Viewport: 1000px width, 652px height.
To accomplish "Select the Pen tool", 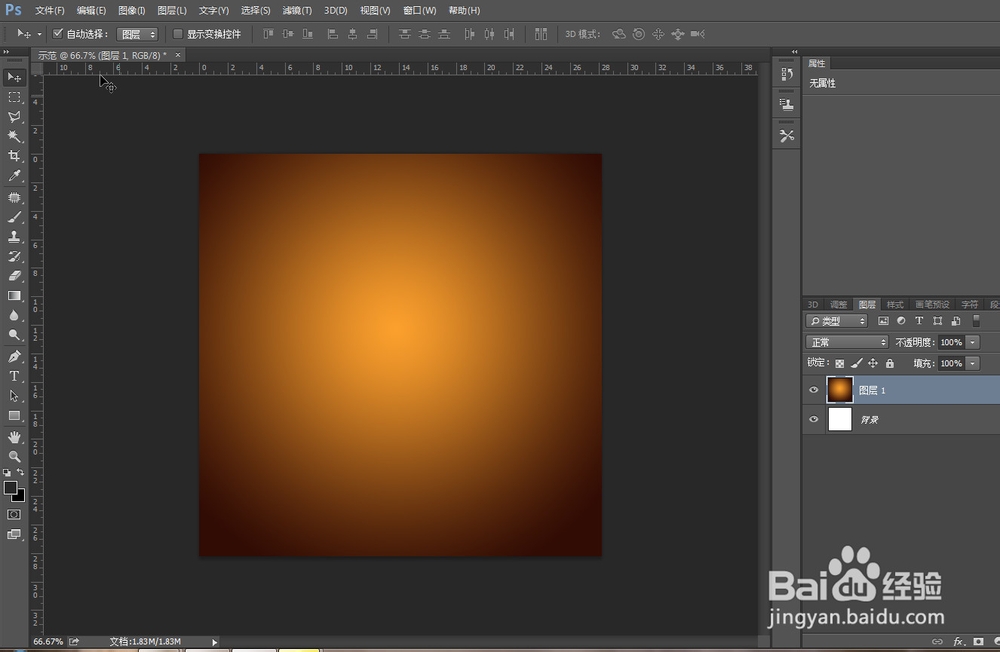I will [14, 357].
